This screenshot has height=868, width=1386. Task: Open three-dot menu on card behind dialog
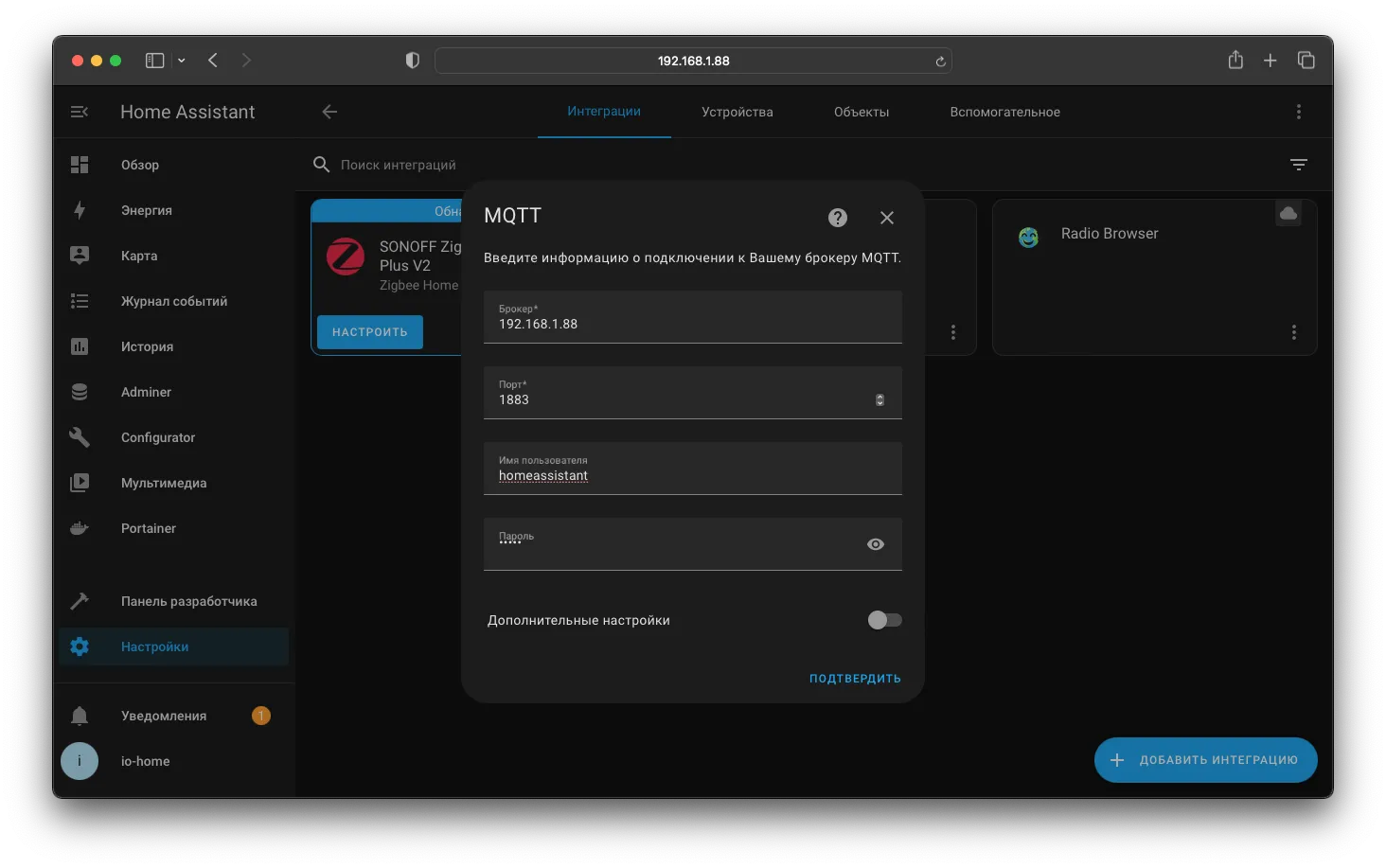(953, 332)
